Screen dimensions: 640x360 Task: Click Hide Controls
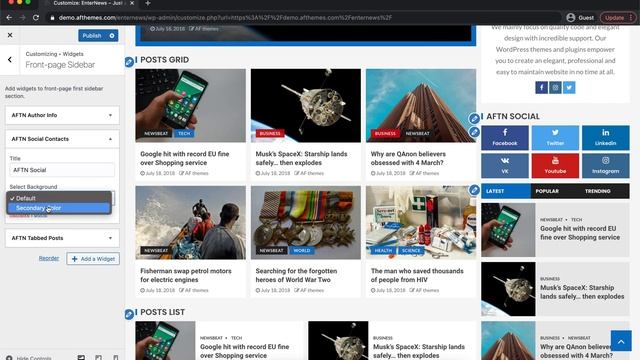[x=29, y=358]
